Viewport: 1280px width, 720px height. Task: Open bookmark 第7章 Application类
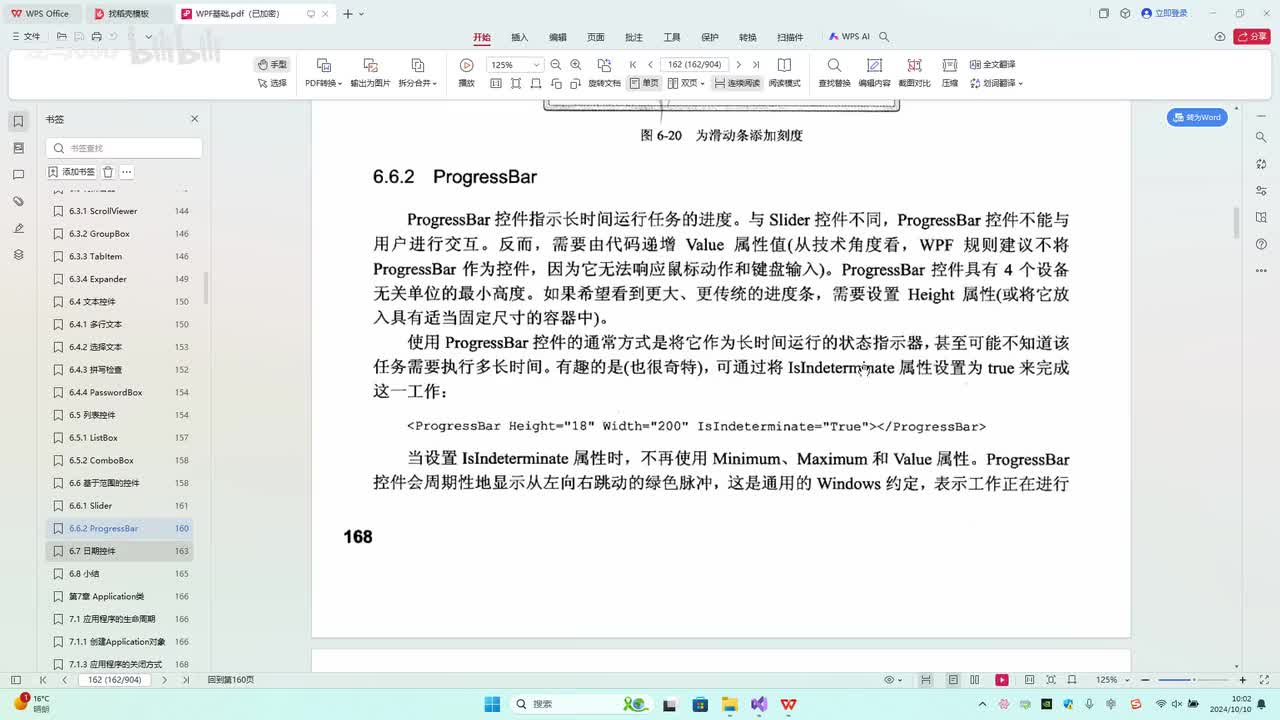(120, 596)
